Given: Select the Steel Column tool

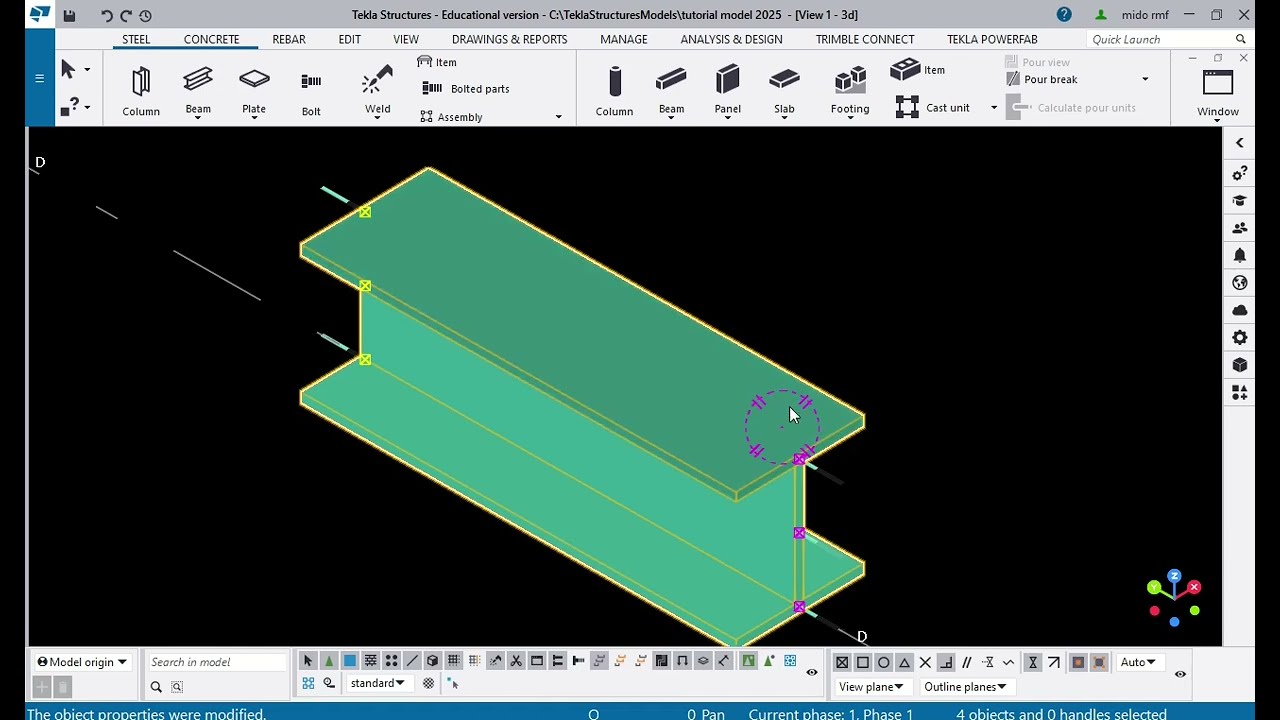Looking at the screenshot, I should (141, 91).
